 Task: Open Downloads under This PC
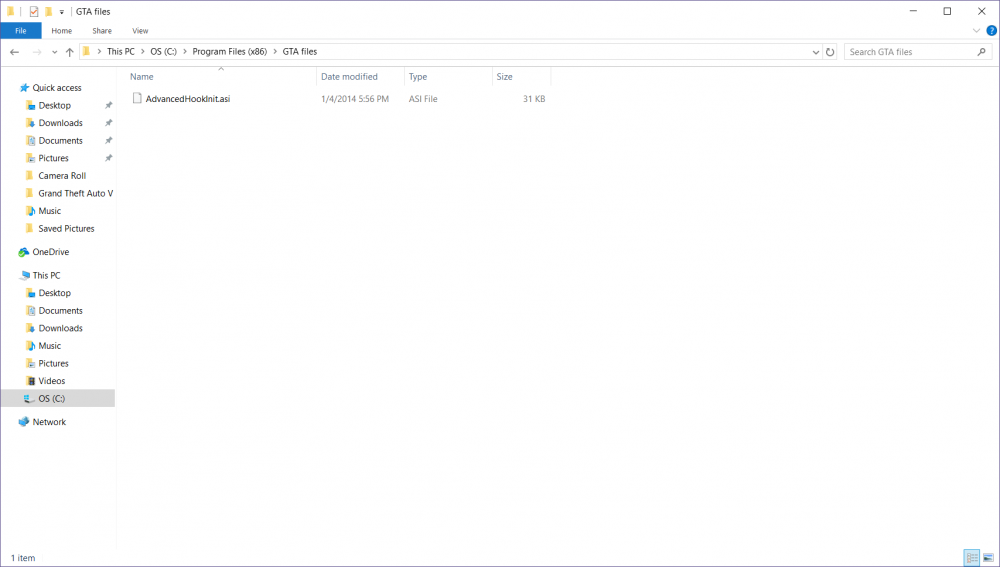coord(61,328)
